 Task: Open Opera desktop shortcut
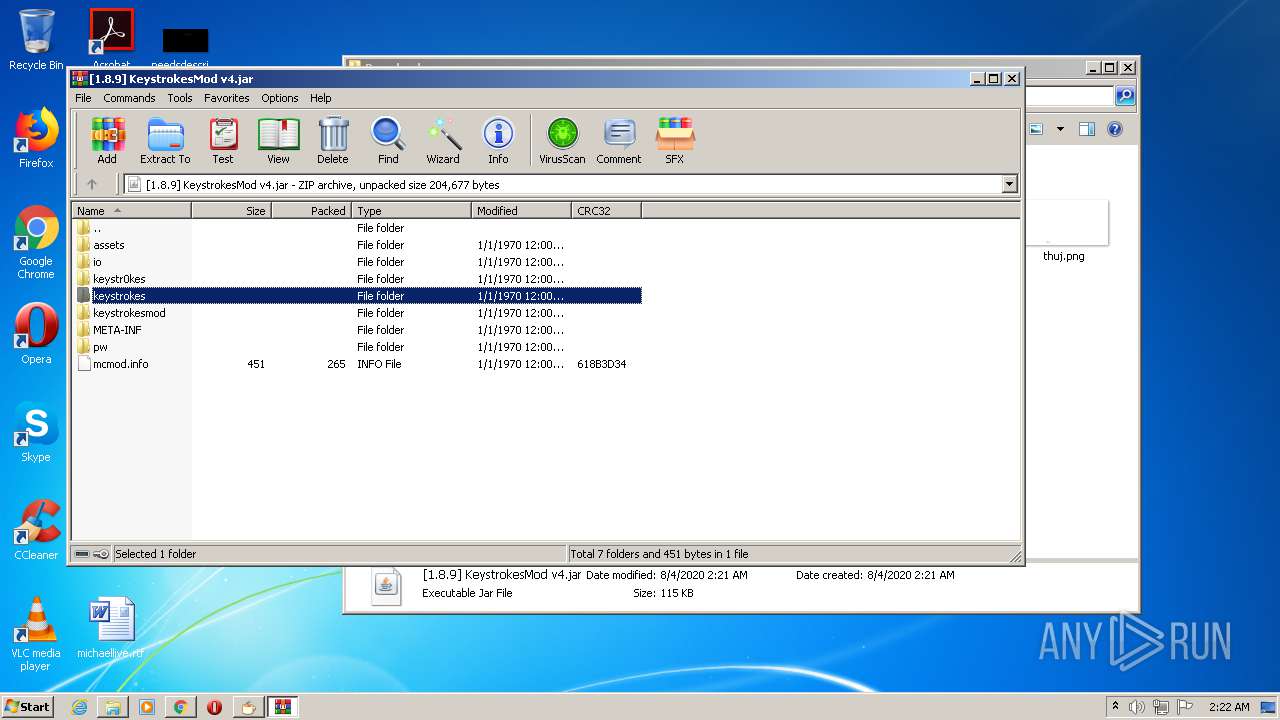(36, 334)
